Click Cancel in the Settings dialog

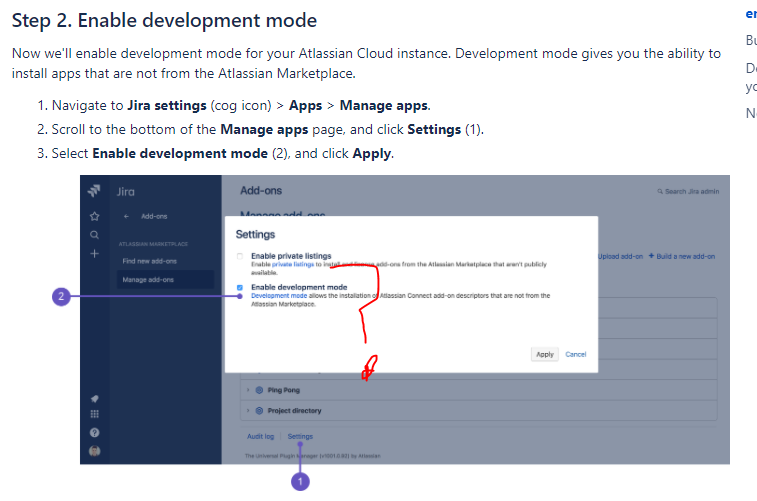pos(575,354)
